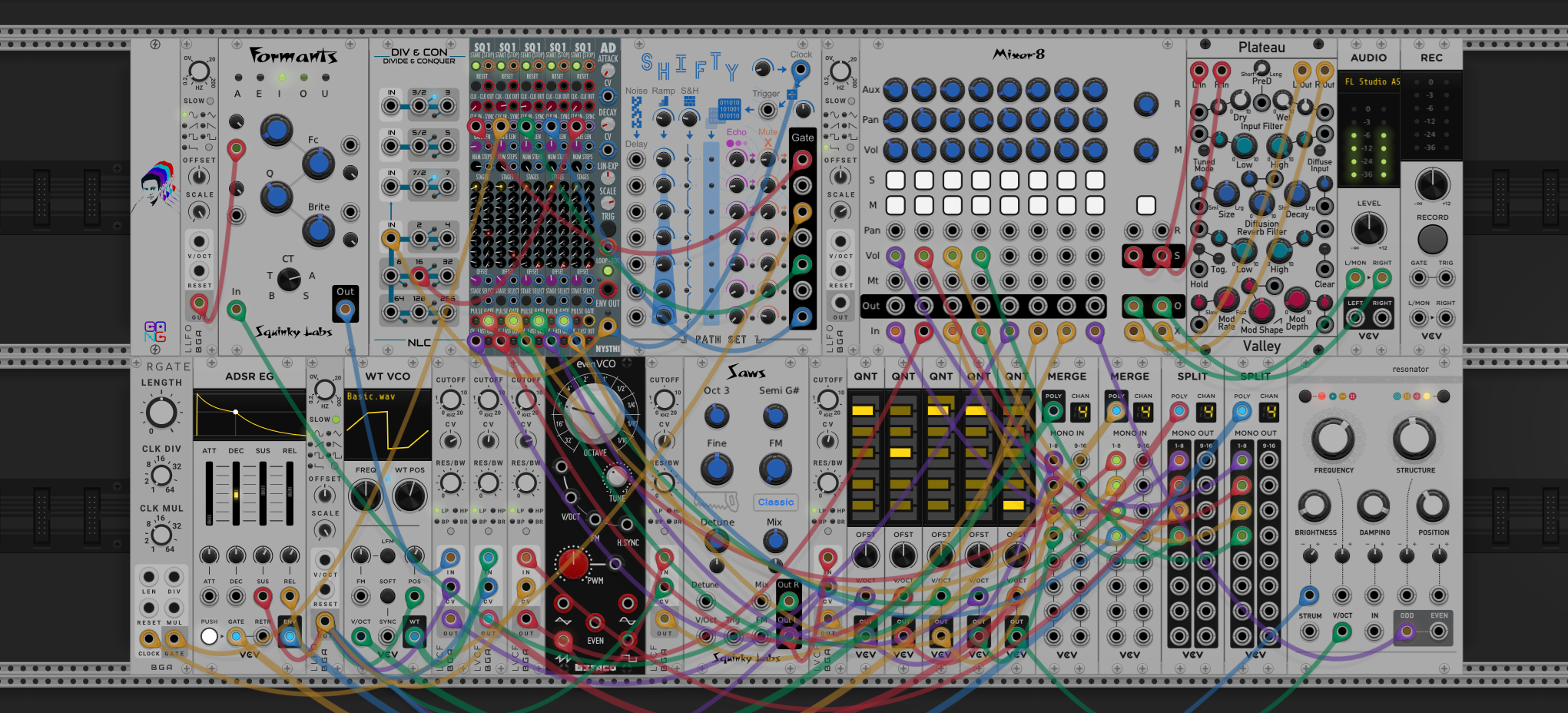Image resolution: width=1568 pixels, height=713 pixels.
Task: Click the left polyphony button on resonator
Action: tap(1304, 396)
